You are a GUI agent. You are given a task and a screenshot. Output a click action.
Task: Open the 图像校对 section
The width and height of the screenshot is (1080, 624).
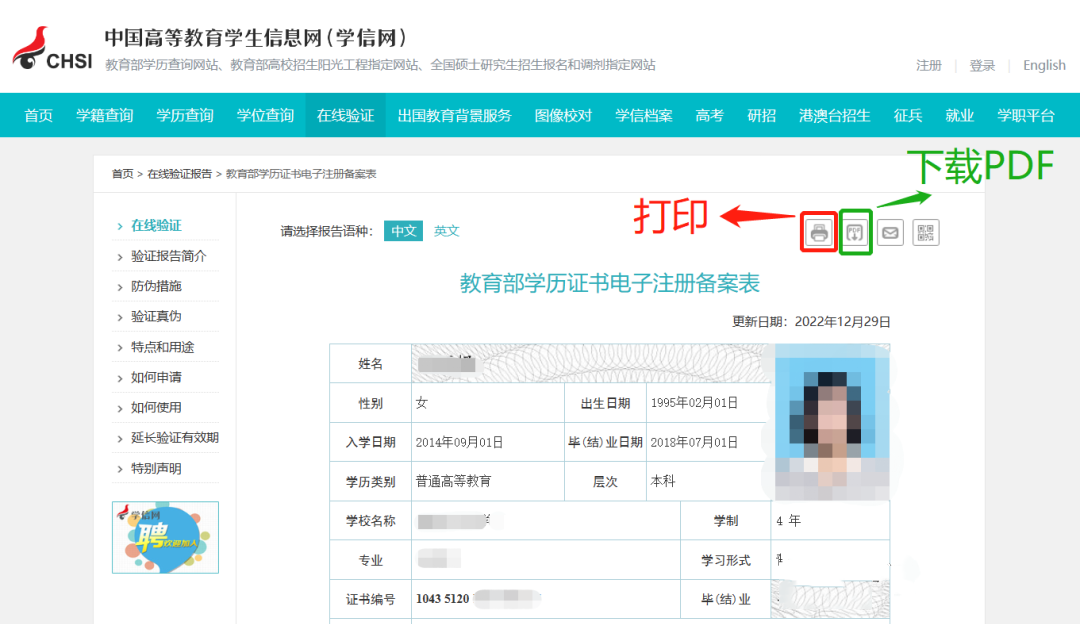point(563,115)
